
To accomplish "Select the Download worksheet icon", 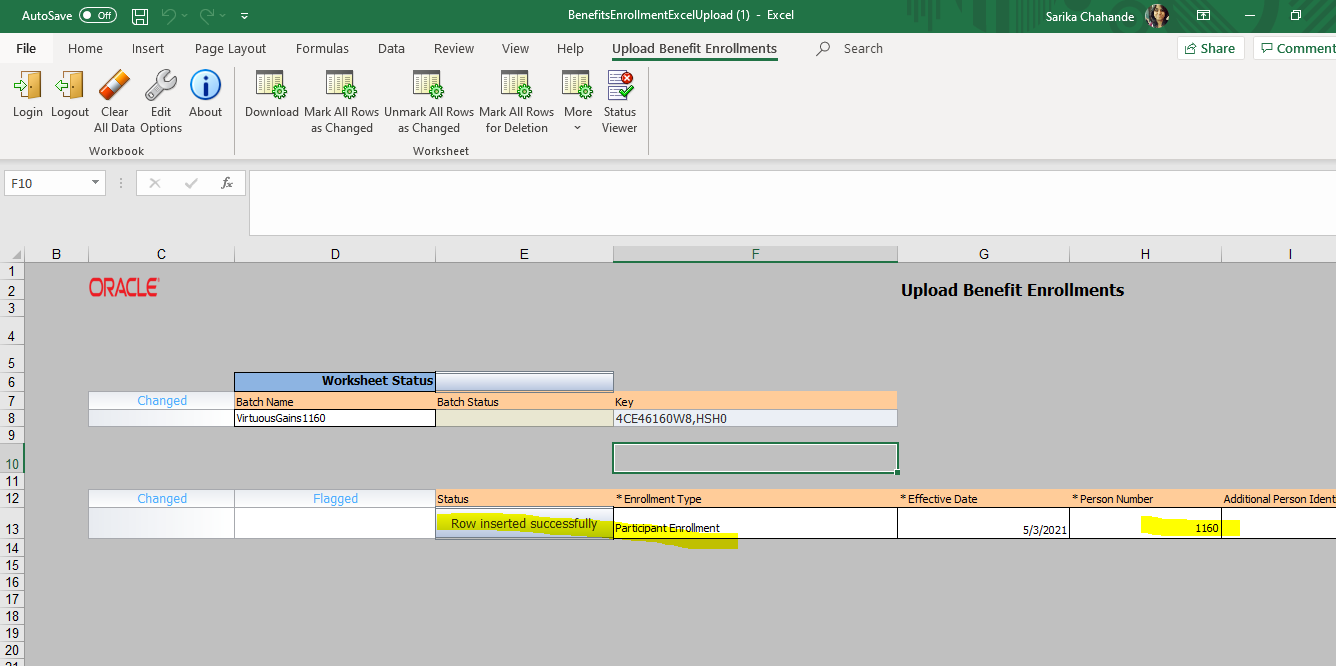I will (271, 97).
